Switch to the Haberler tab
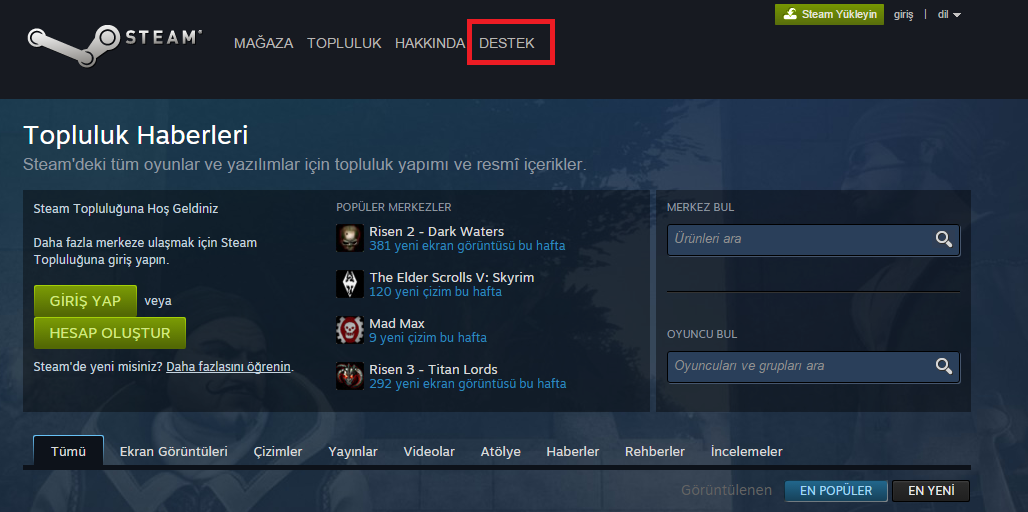The image size is (1028, 512). point(573,452)
